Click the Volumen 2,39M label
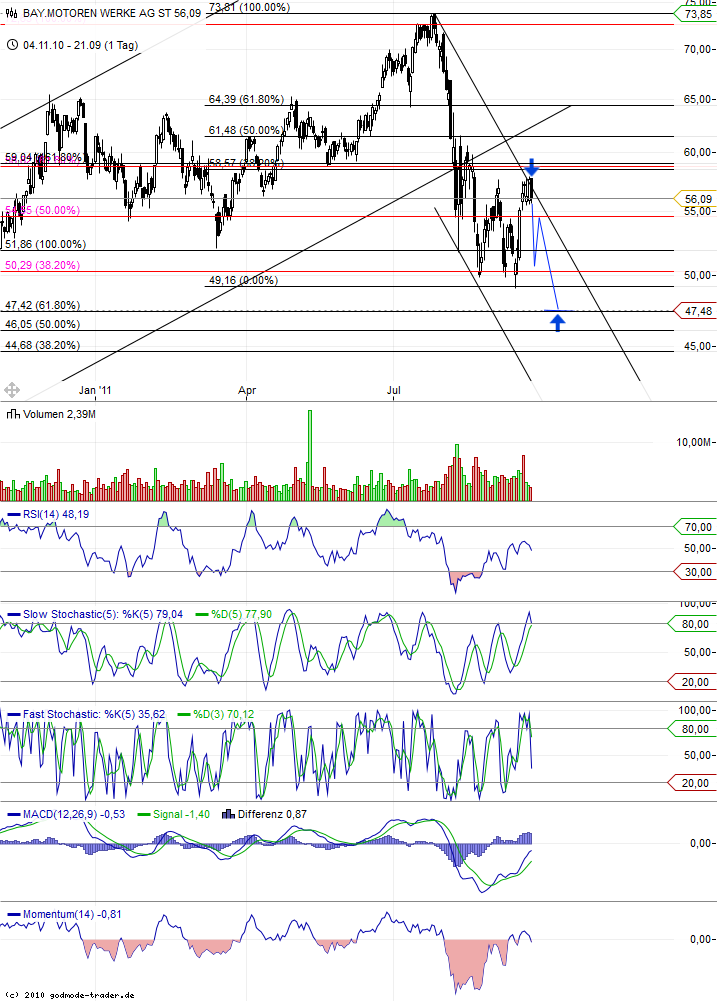 coord(59,414)
